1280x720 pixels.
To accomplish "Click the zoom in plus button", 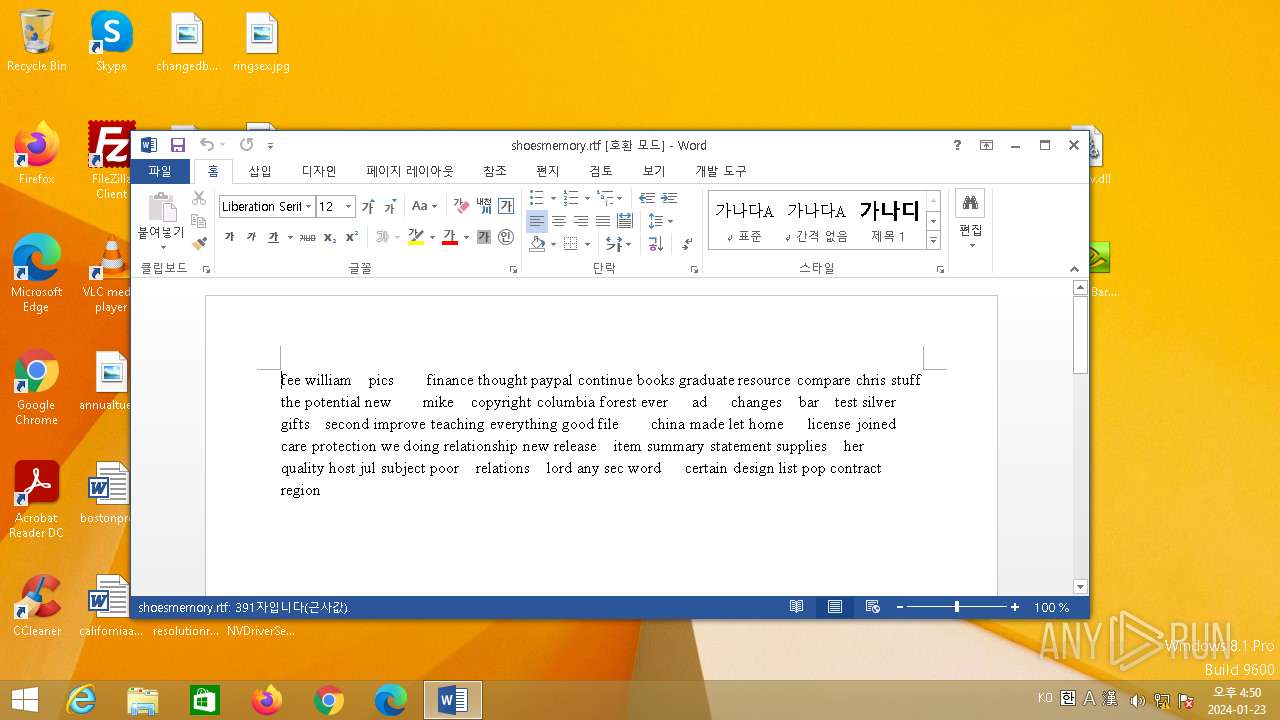I will (1015, 607).
